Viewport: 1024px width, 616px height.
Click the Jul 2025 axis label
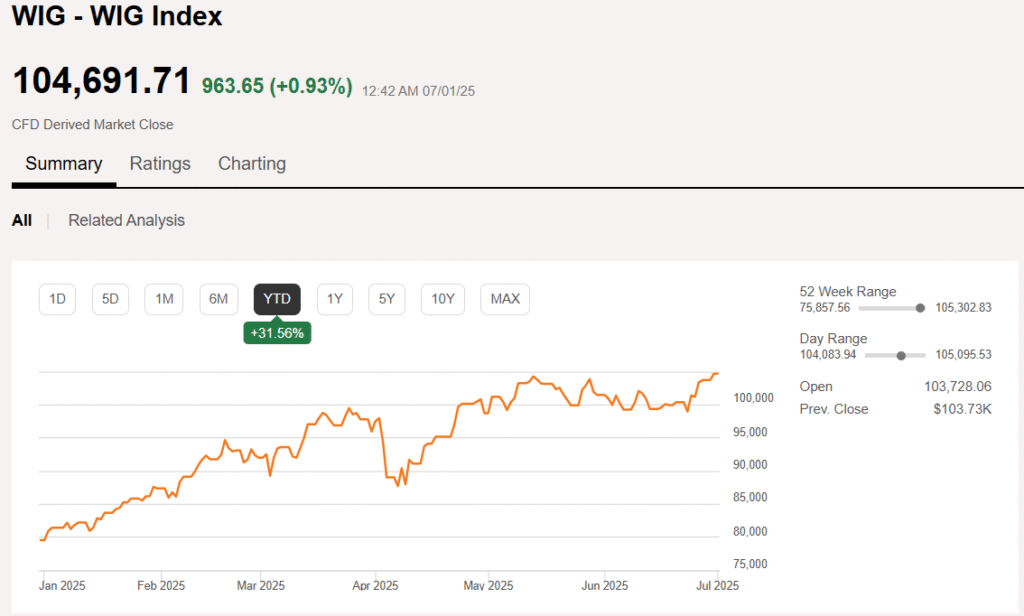(x=717, y=586)
